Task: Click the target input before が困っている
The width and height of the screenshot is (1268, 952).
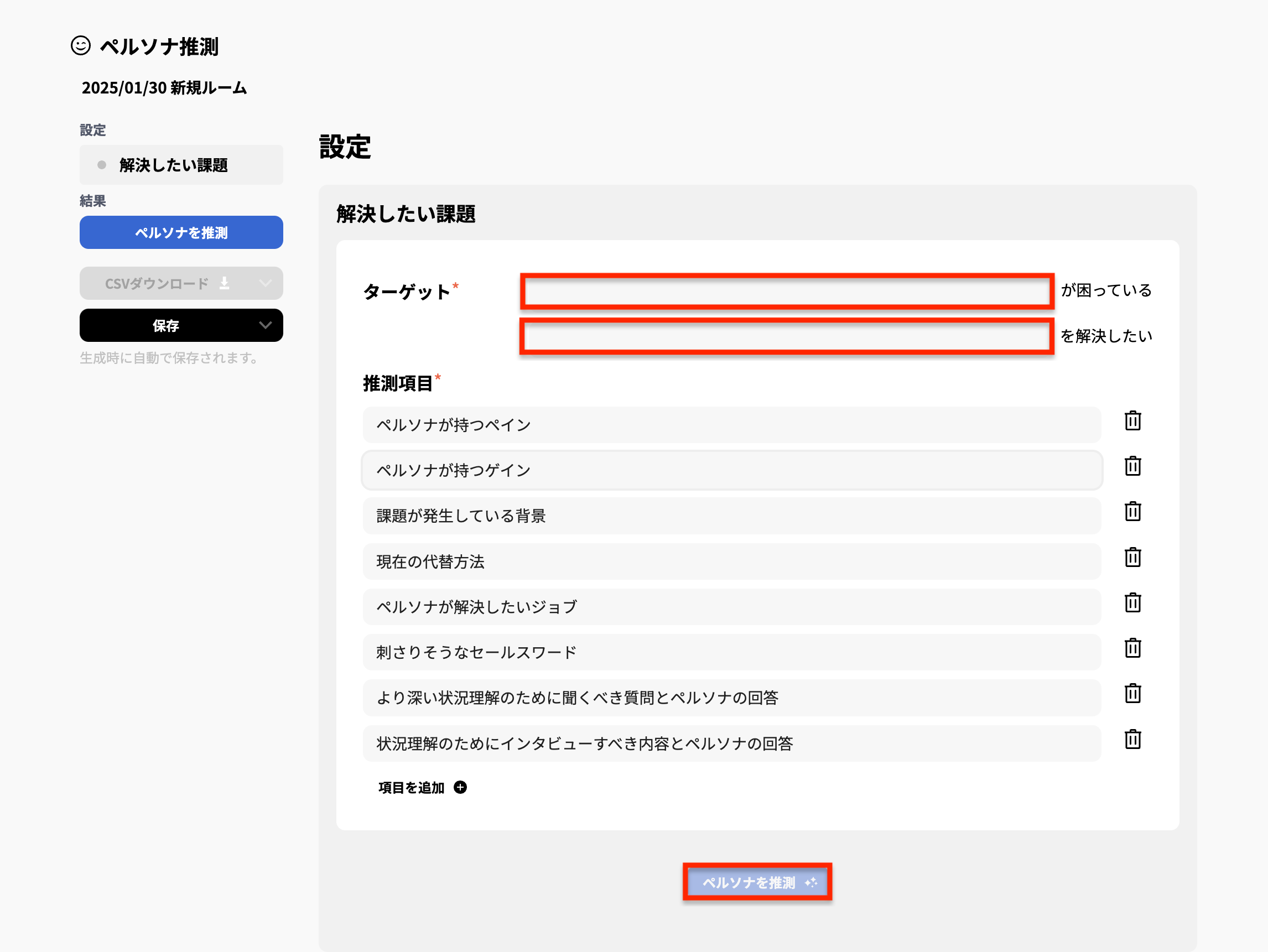Action: point(786,291)
